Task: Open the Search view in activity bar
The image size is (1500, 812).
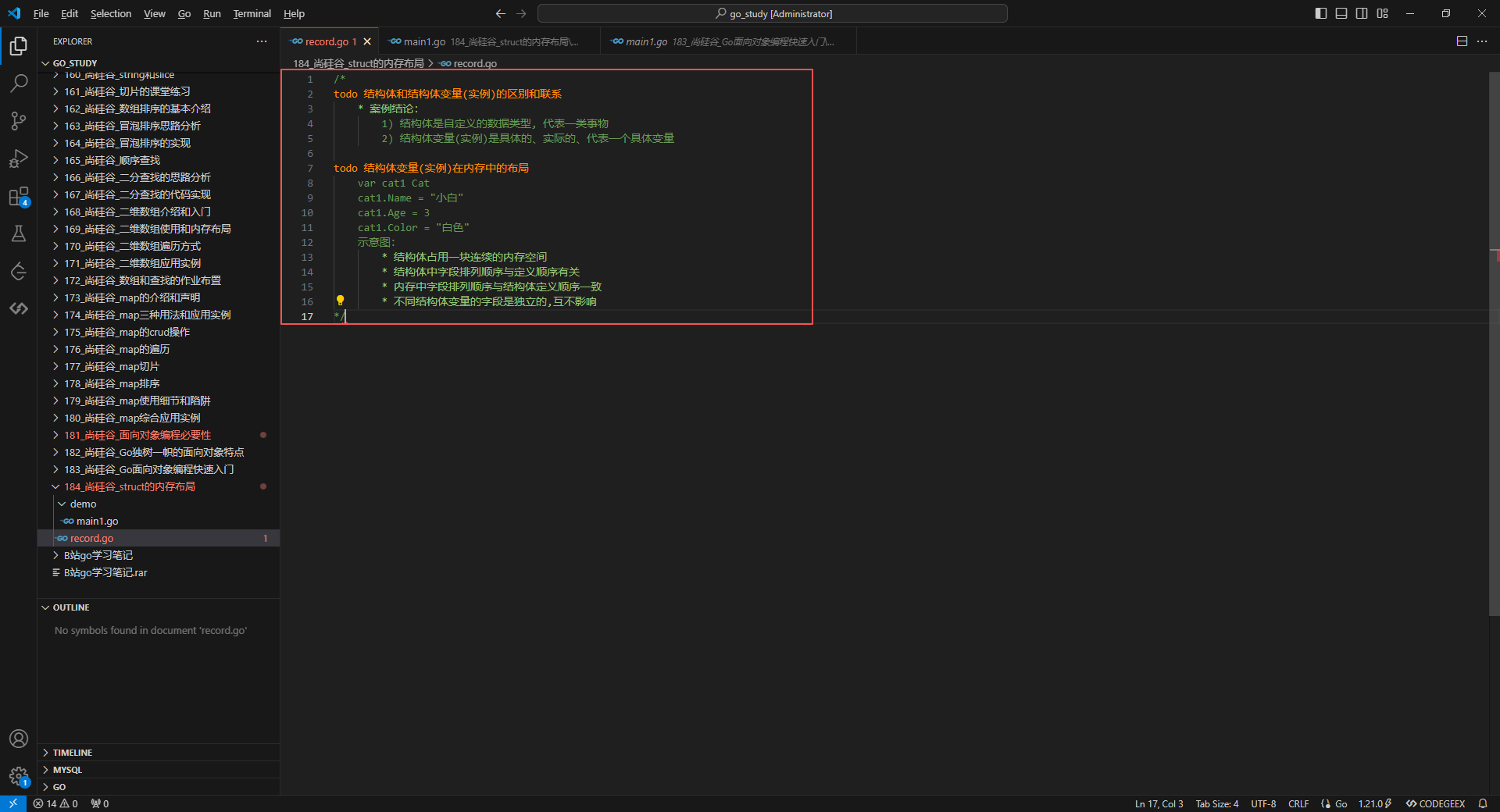Action: pyautogui.click(x=19, y=83)
